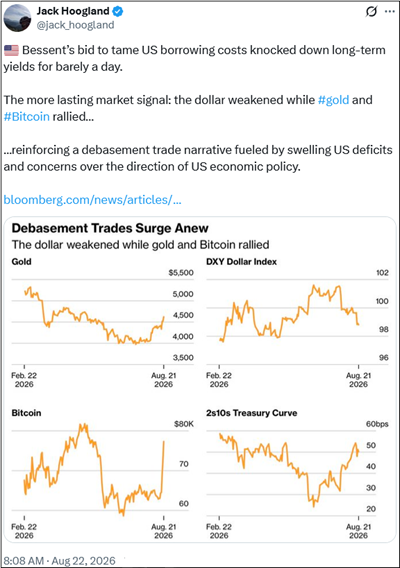The width and height of the screenshot is (400, 568).
Task: Open Jack Hoogland's profile avatar
Action: 17,18
